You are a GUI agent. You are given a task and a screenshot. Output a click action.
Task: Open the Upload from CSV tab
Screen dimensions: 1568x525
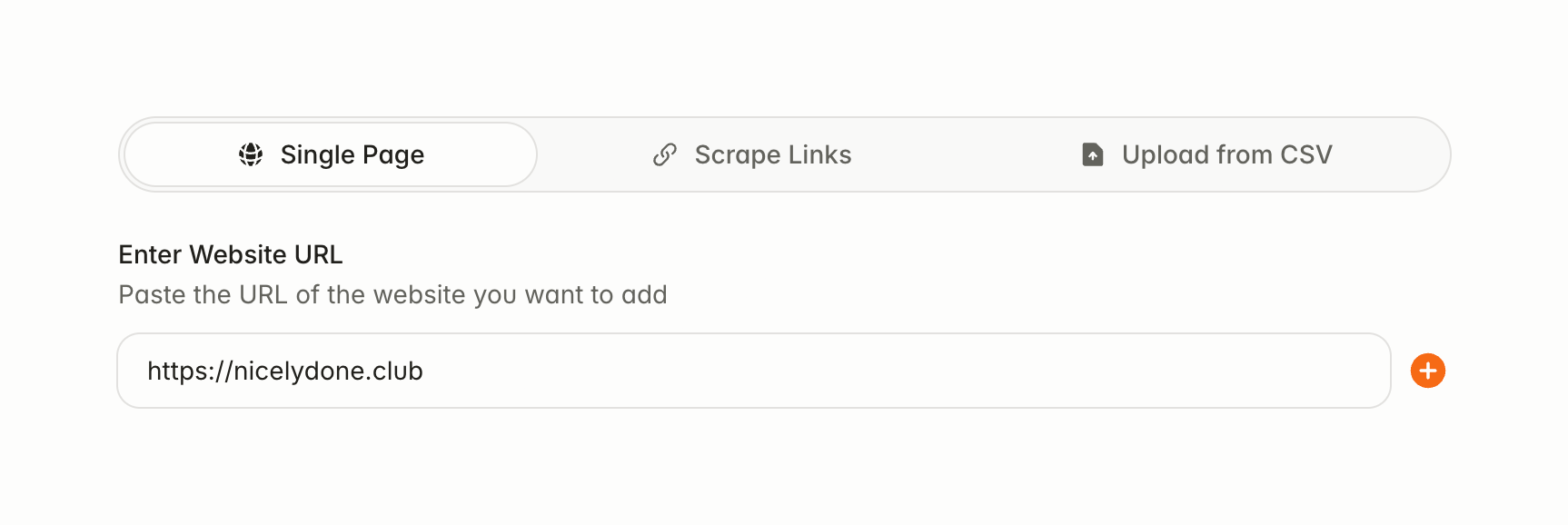[x=1207, y=154]
